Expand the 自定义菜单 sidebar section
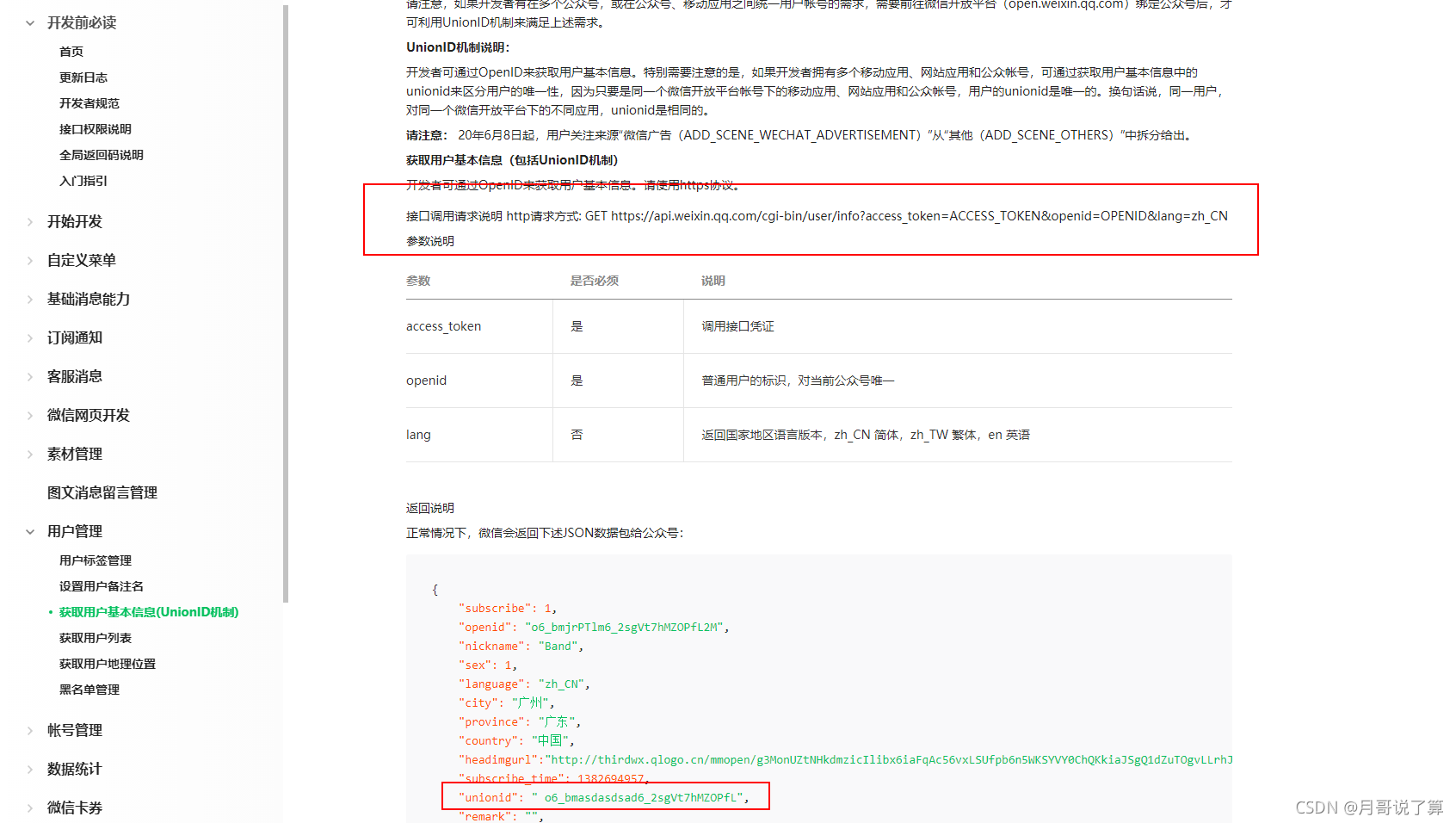The image size is (1456, 823). (x=81, y=260)
